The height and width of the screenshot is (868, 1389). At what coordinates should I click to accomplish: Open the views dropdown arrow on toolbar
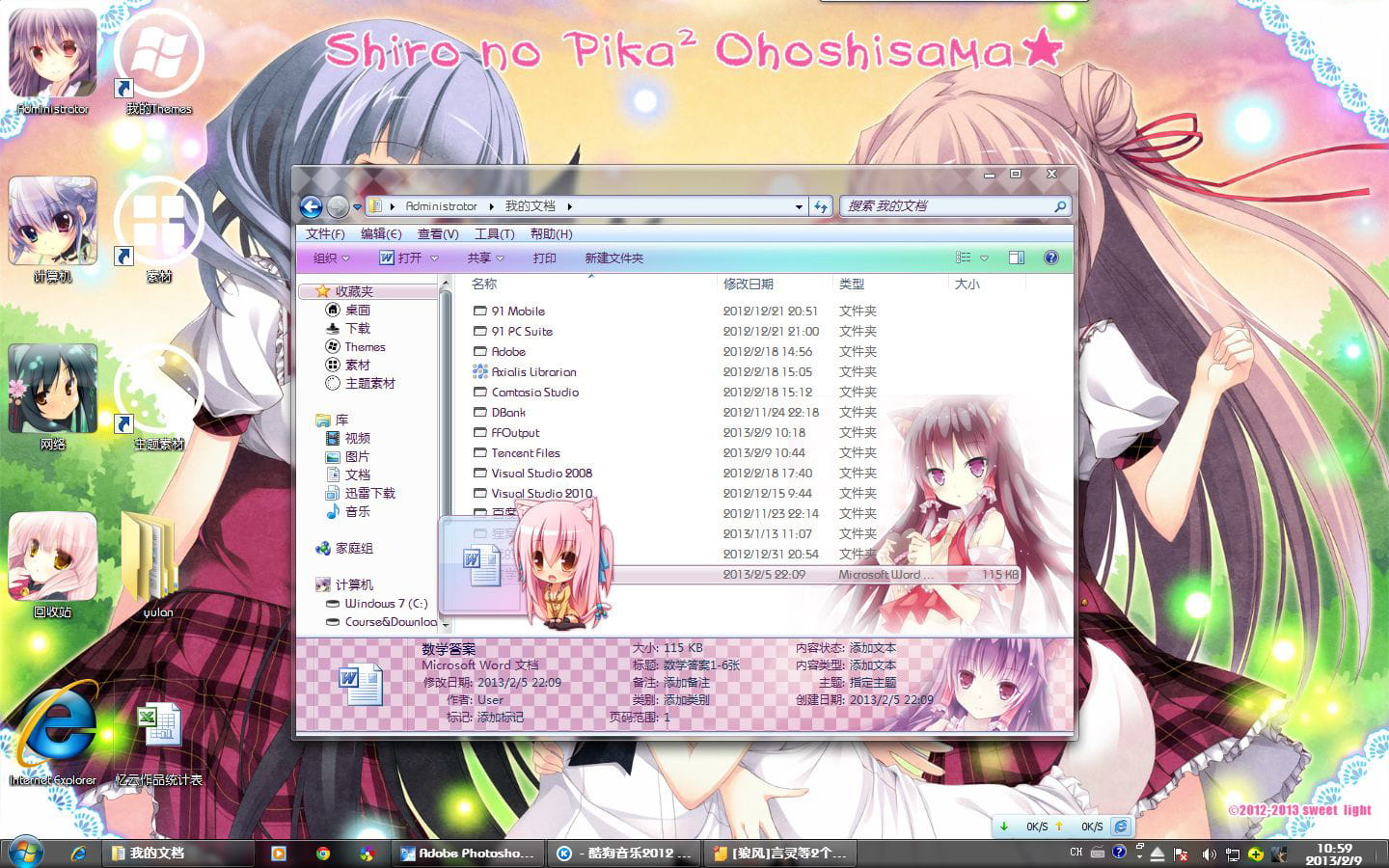(x=983, y=257)
